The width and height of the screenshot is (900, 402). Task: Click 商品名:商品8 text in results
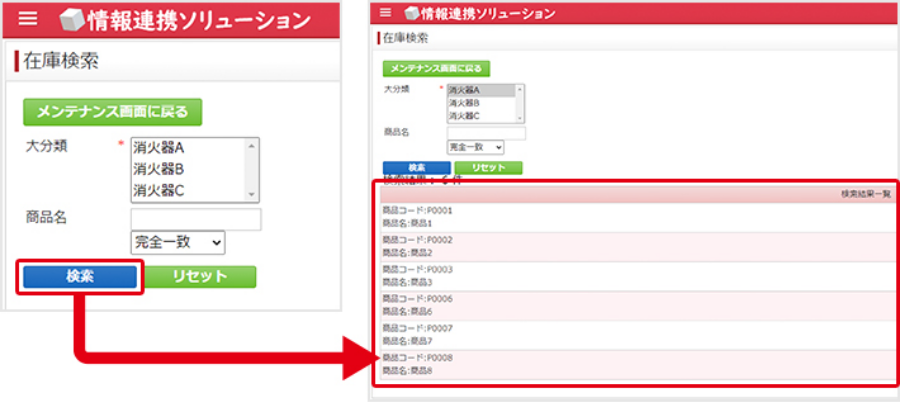pyautogui.click(x=407, y=370)
